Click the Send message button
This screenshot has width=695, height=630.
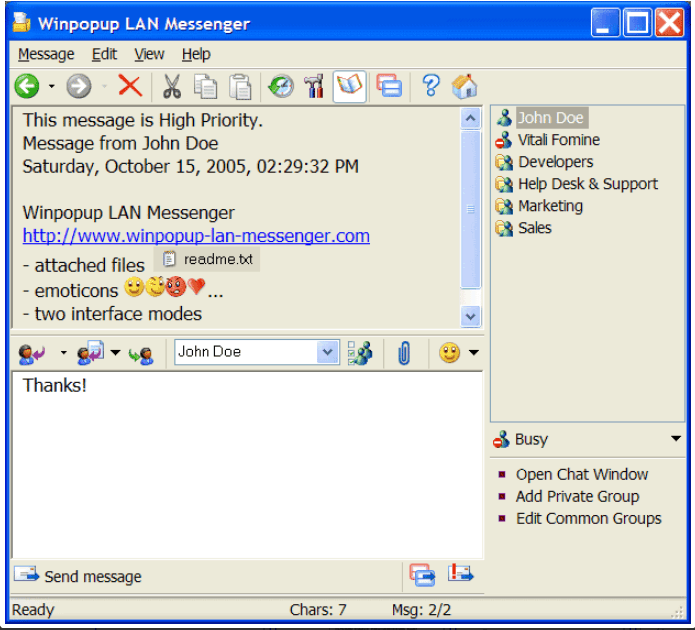(78, 576)
